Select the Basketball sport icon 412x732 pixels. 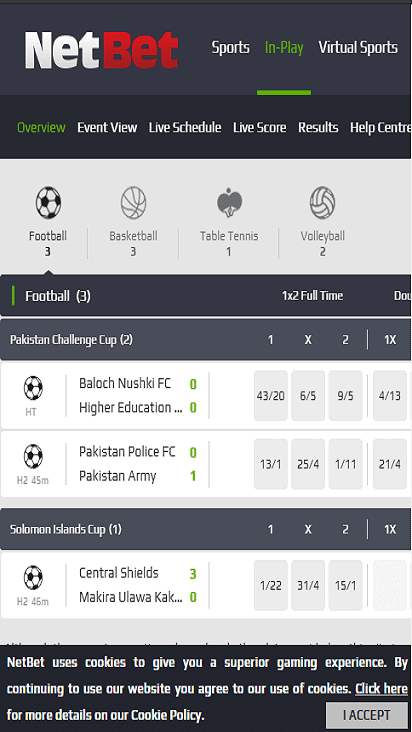coord(133,203)
